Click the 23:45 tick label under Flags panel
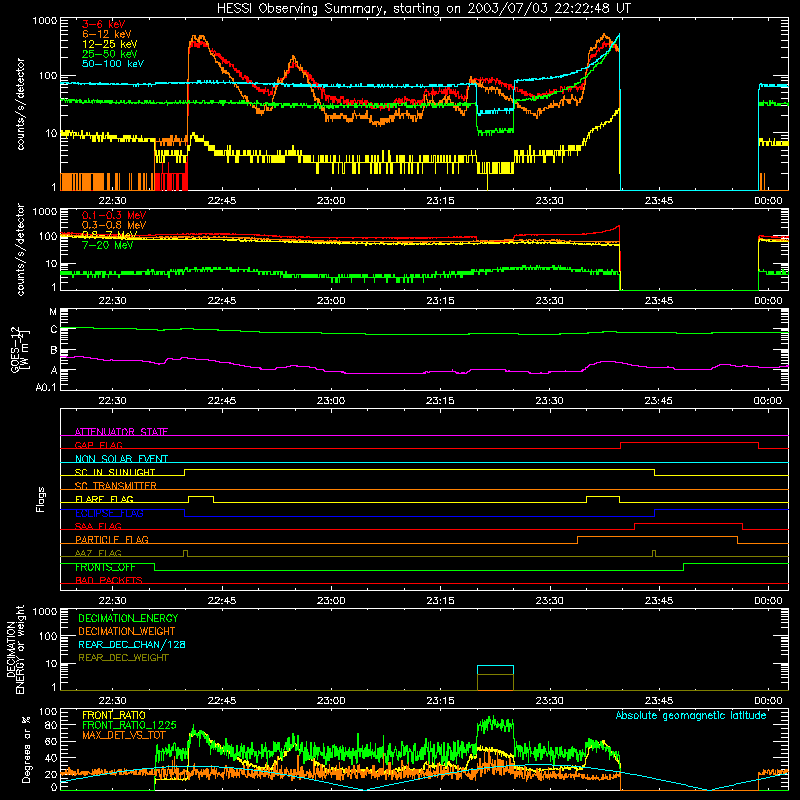The width and height of the screenshot is (800, 800). pyautogui.click(x=659, y=601)
